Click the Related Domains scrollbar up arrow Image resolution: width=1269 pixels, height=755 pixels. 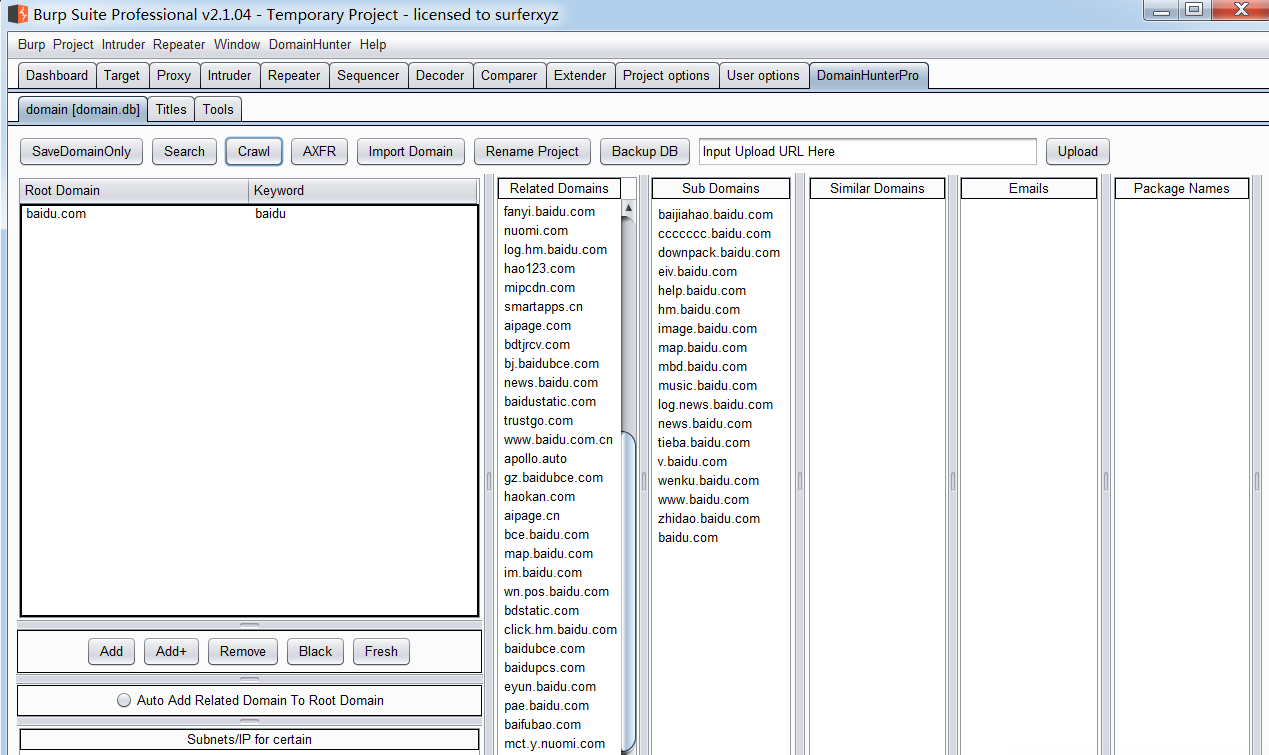coord(628,208)
